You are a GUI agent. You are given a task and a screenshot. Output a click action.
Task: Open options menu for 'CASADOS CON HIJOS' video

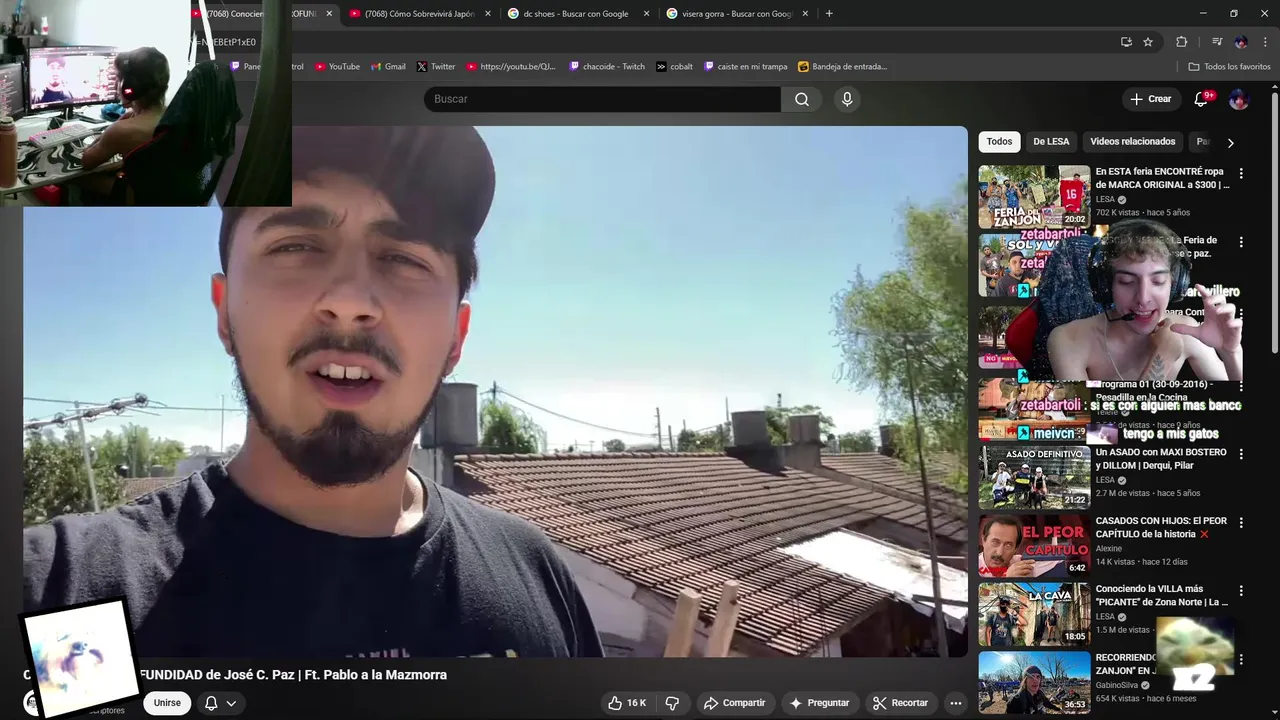point(1241,523)
